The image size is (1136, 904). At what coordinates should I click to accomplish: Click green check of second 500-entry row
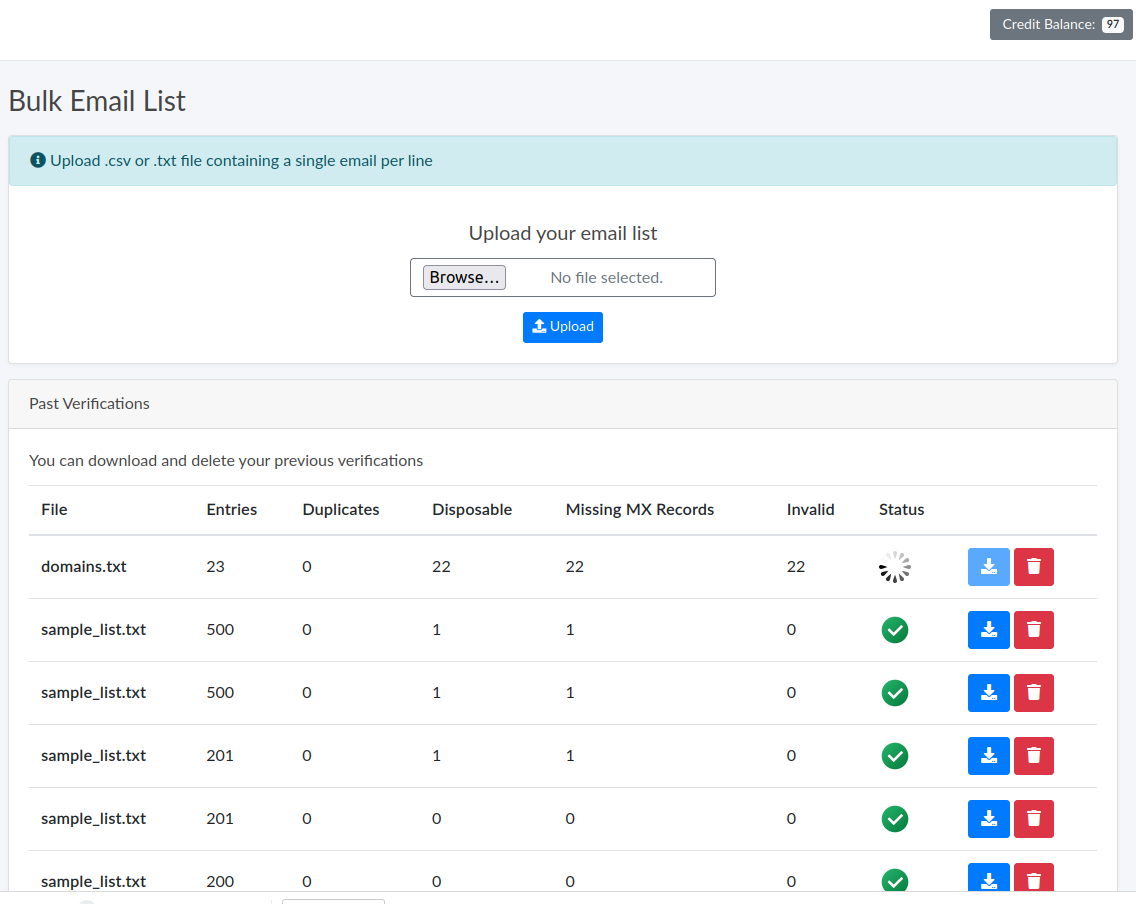(895, 692)
